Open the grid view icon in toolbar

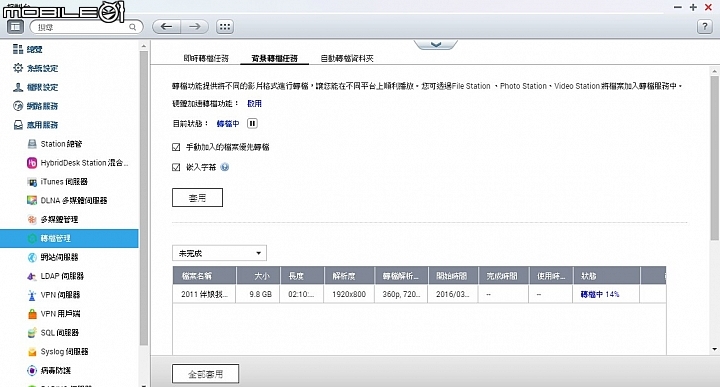[x=225, y=27]
